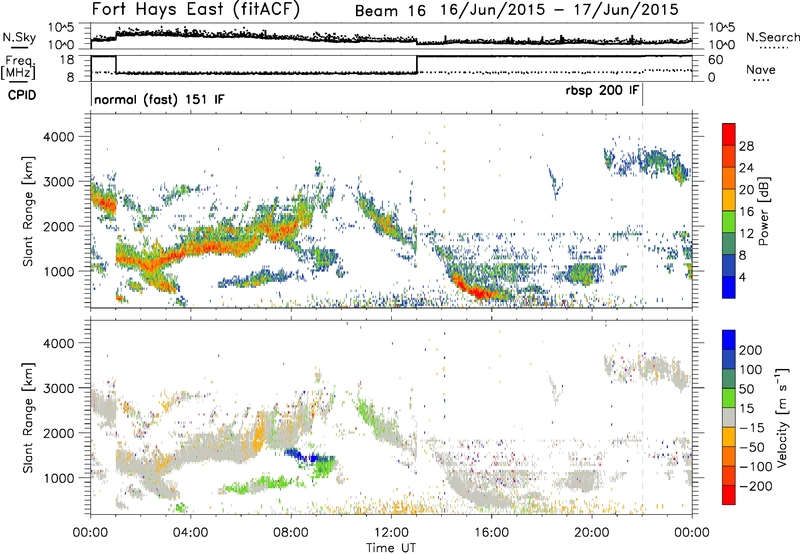
Task: Click the 2000 range tick in velocity panel
Action: (59, 433)
